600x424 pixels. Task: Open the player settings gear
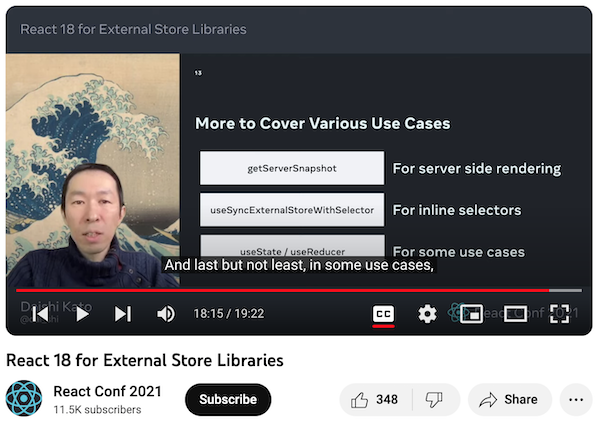(427, 314)
